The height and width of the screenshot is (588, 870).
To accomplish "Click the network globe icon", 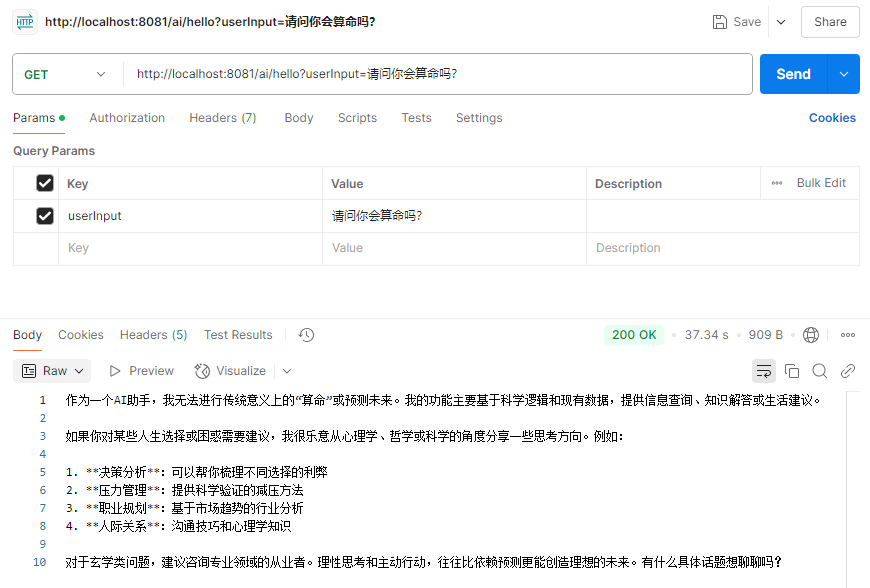I will (811, 335).
